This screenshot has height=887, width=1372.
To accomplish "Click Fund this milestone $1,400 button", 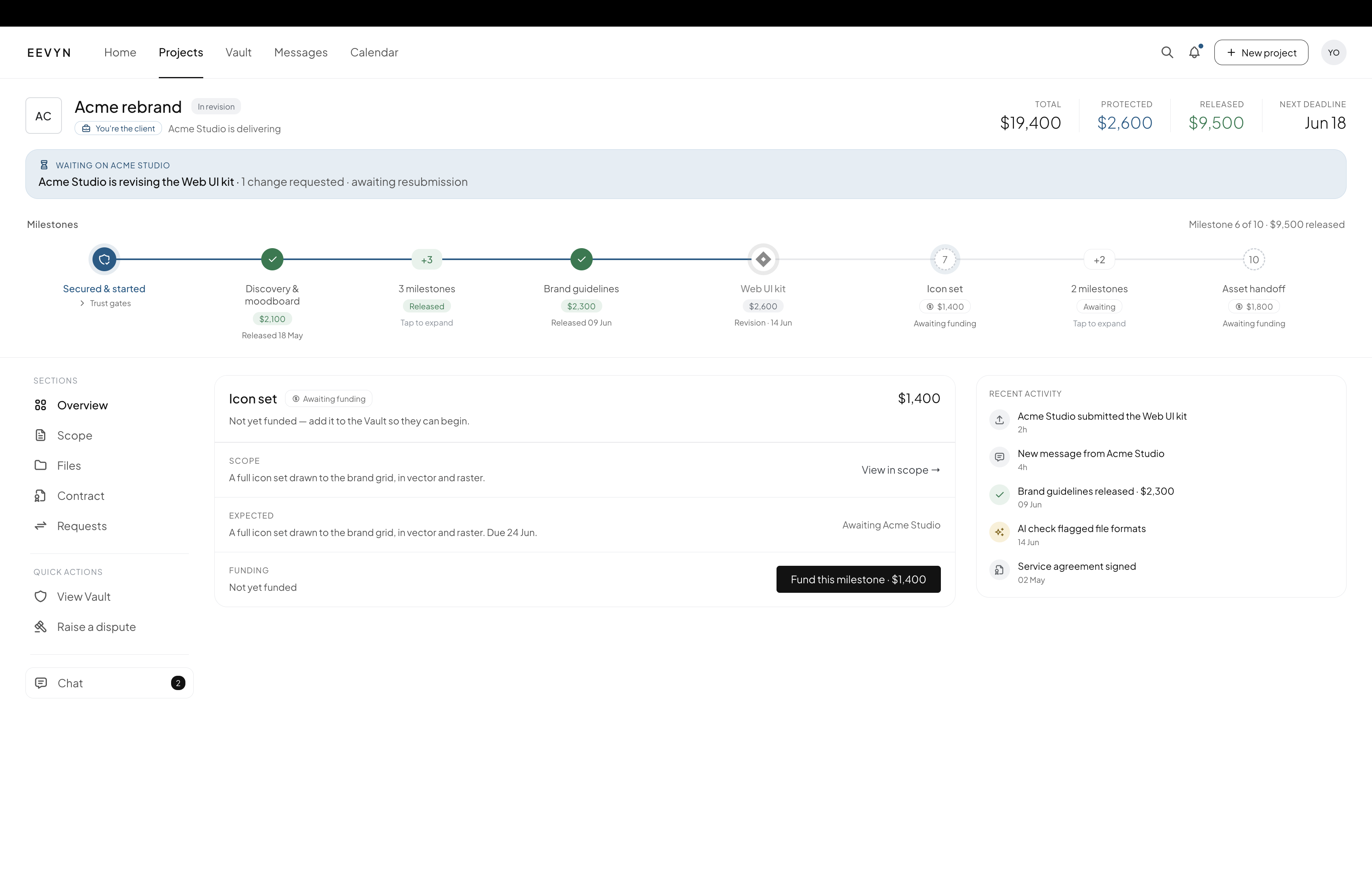I will point(858,579).
